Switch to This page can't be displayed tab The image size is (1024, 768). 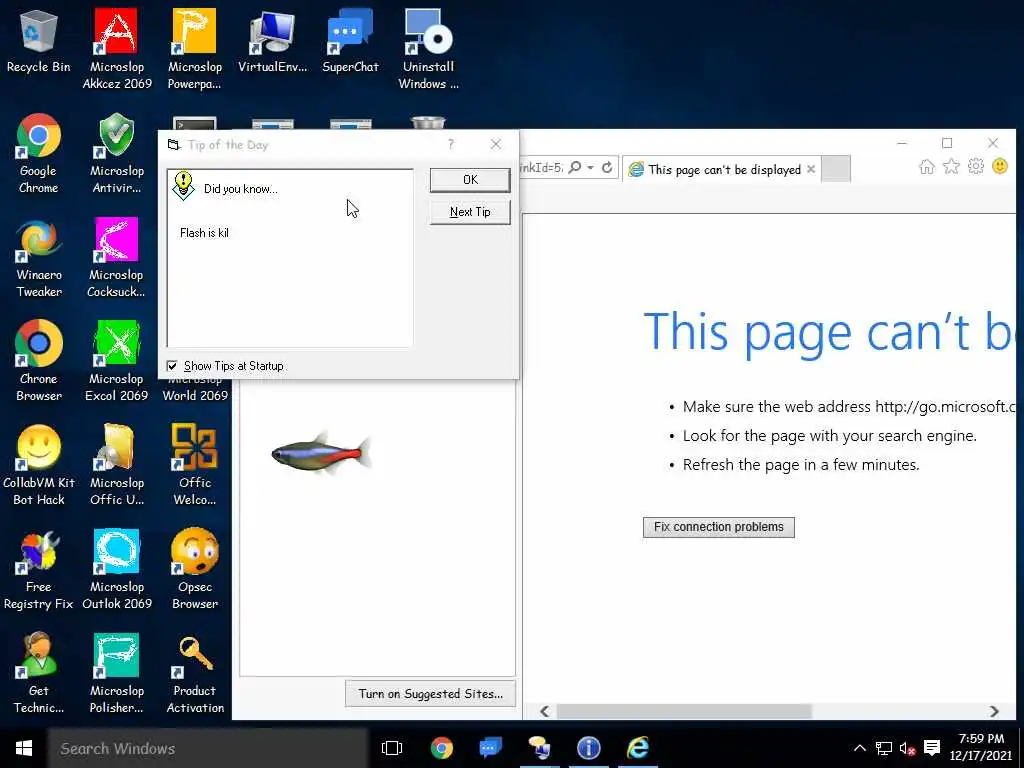coord(721,170)
